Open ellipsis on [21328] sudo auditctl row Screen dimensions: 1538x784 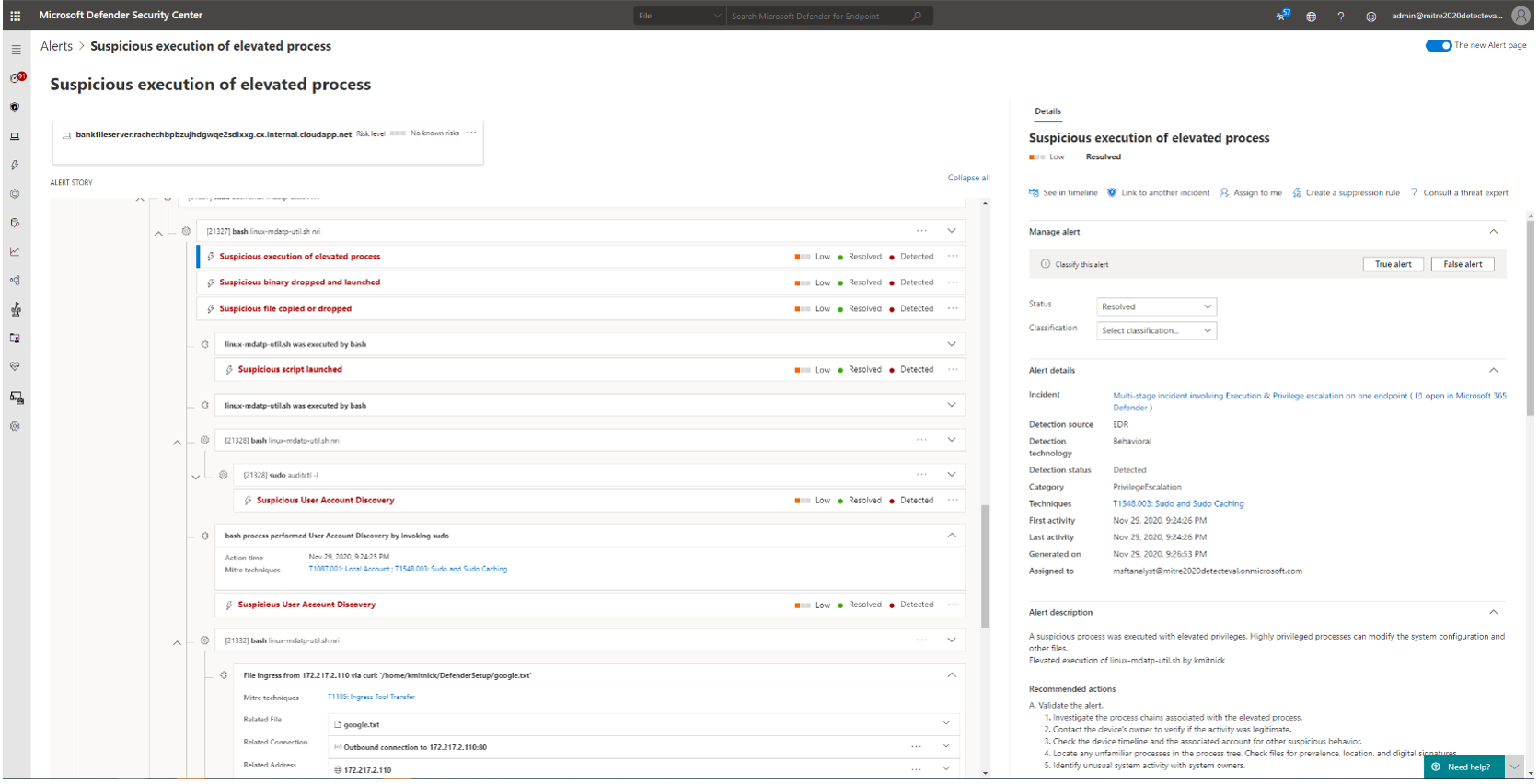pos(921,475)
